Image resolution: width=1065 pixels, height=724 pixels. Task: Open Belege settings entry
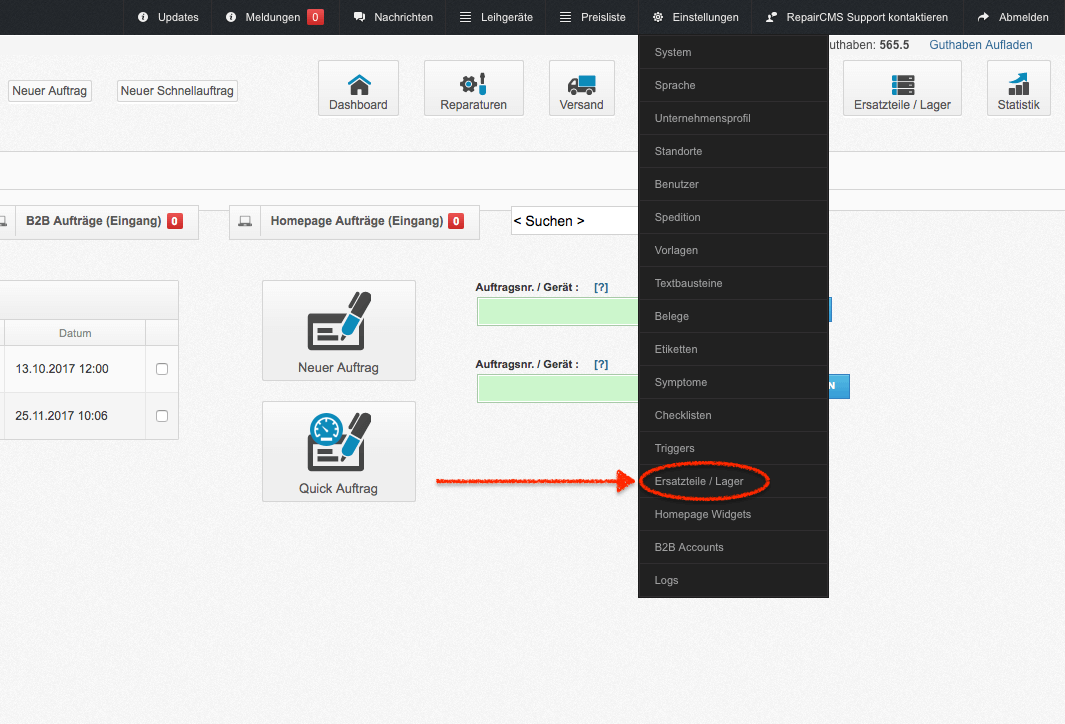pyautogui.click(x=733, y=316)
